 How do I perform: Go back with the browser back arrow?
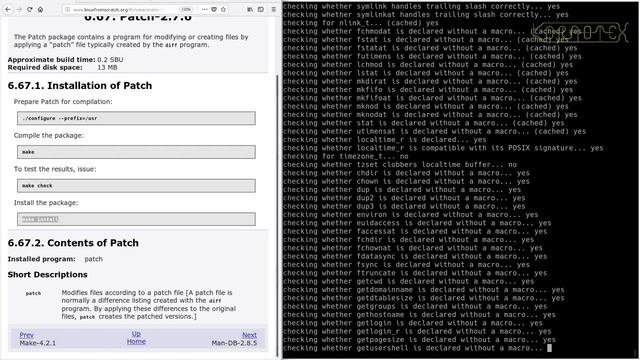[8, 9]
